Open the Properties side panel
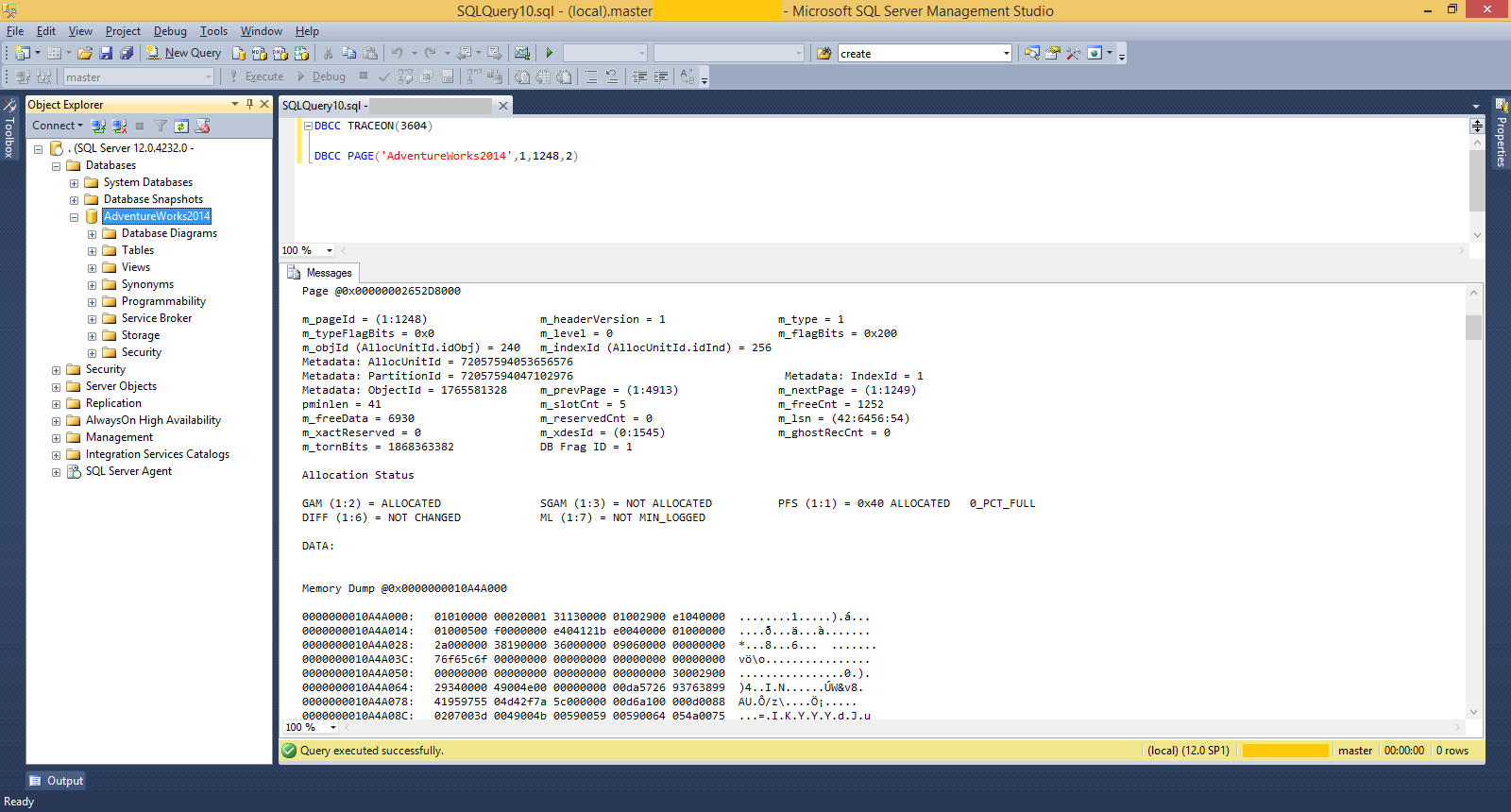 tap(1501, 132)
